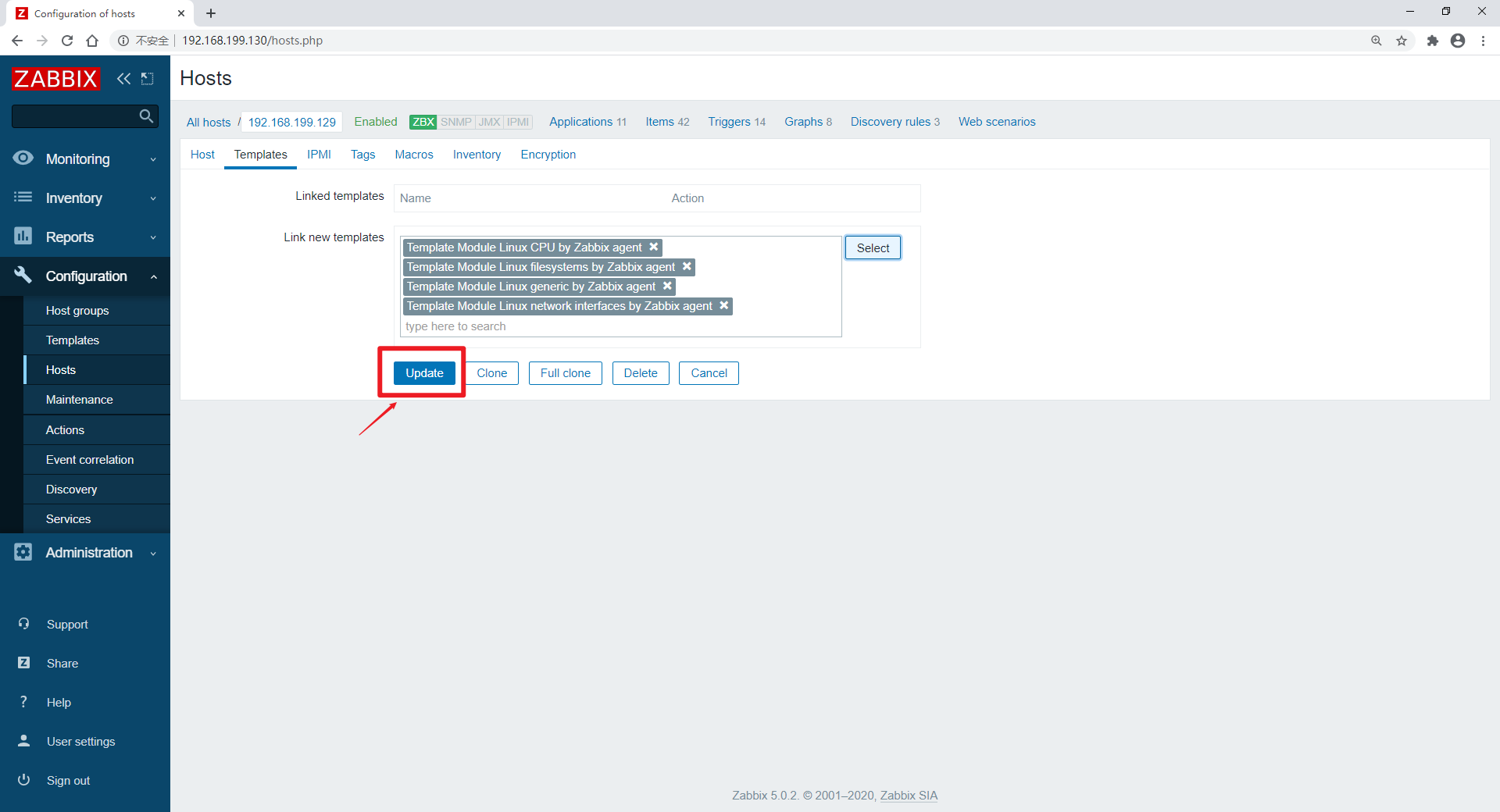
Task: Click the Configuration wrench icon
Action: (23, 275)
